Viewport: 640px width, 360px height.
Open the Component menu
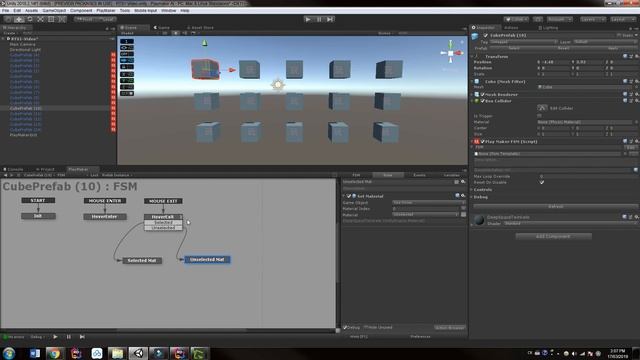point(81,10)
